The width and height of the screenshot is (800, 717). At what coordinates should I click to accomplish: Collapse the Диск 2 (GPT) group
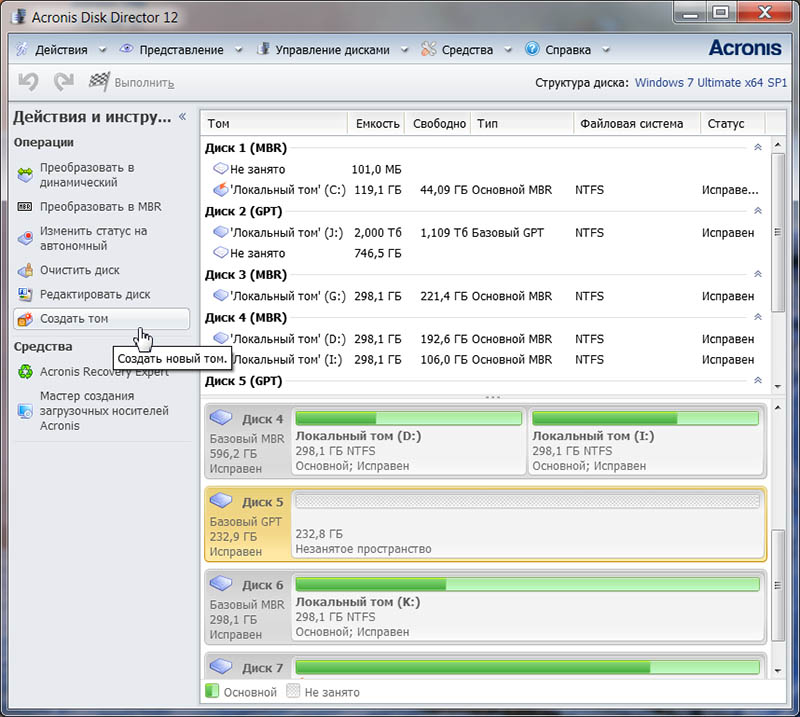pyautogui.click(x=758, y=211)
